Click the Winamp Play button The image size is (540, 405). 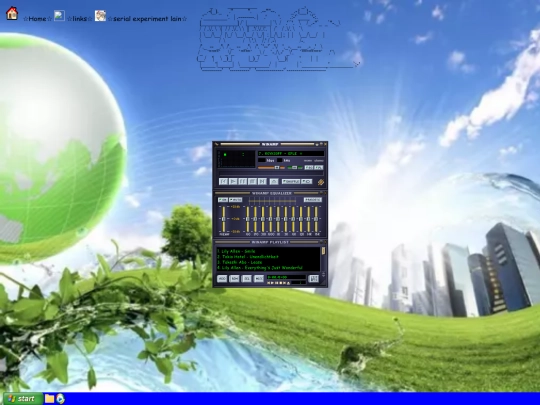coord(233,181)
